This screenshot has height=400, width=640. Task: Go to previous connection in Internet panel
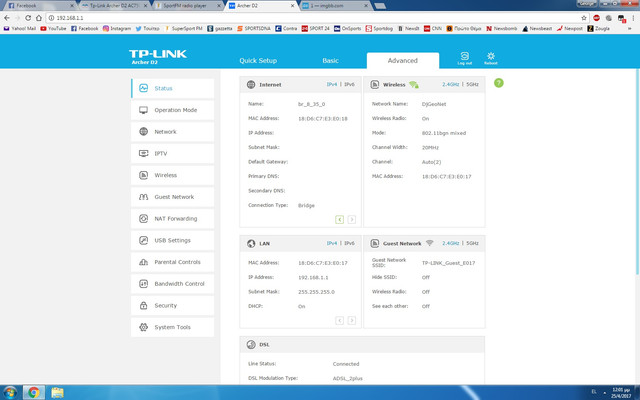pyautogui.click(x=340, y=220)
